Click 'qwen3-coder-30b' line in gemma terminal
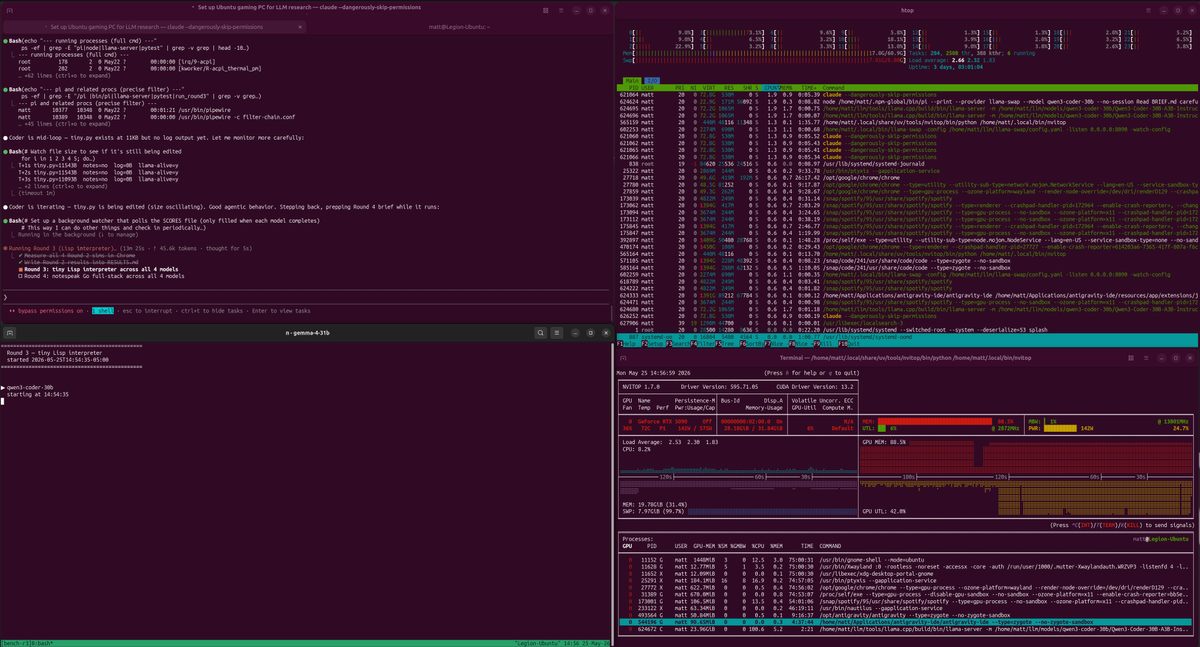Screen dimensions: 1200x647 click(x=29, y=387)
